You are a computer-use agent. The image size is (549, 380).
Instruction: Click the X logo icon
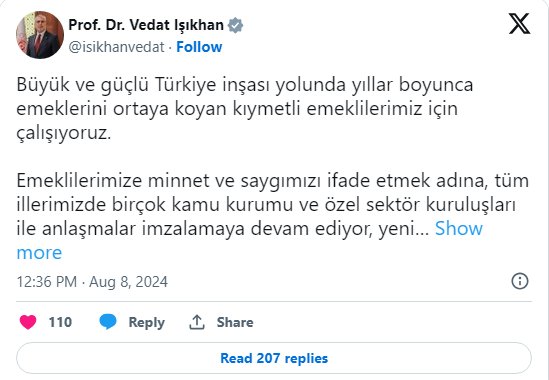click(519, 24)
